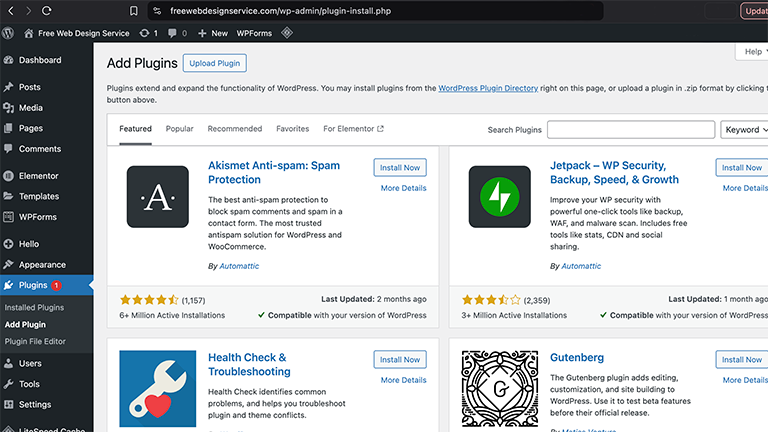This screenshot has height=432, width=768.
Task: Select Add Plugin submenu item
Action: point(25,324)
